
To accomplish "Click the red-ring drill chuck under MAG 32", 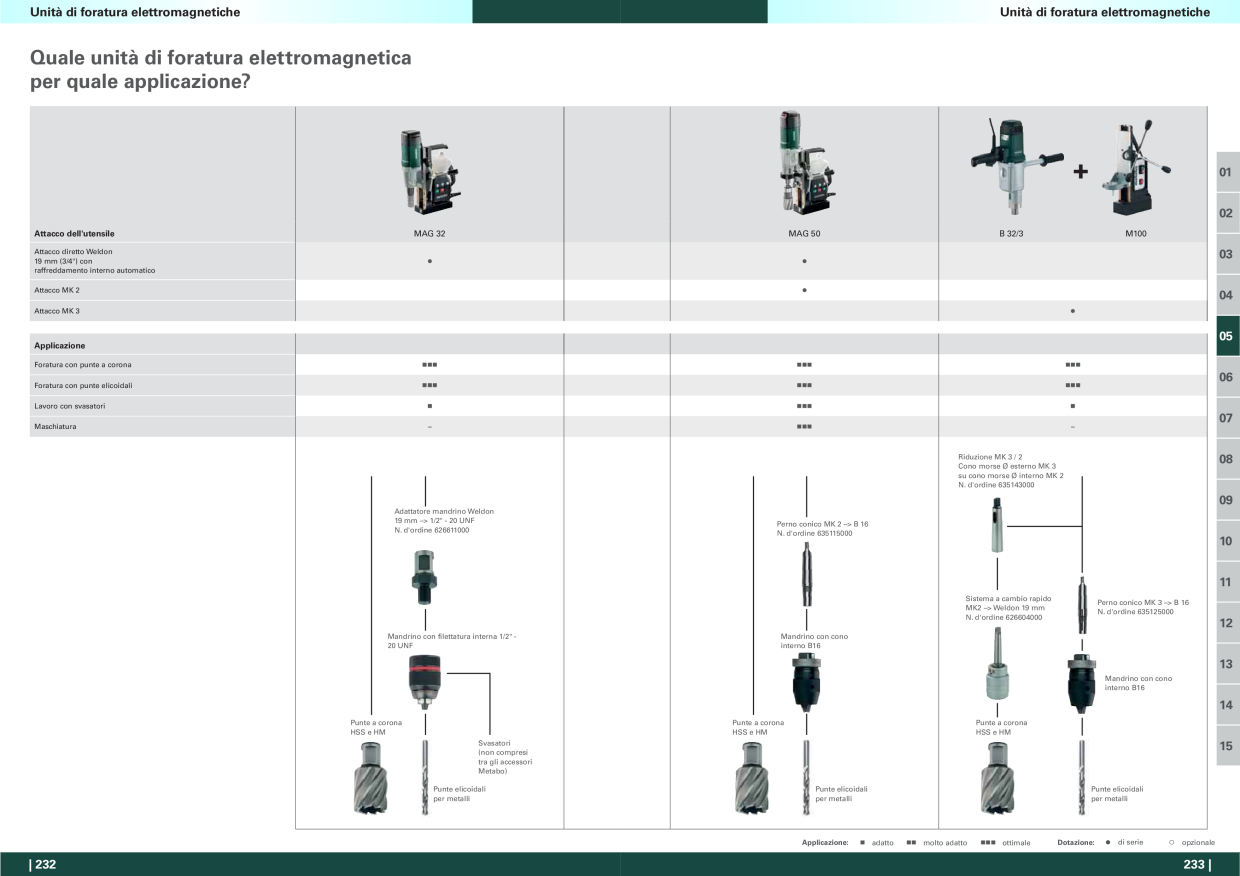I will coord(427,681).
